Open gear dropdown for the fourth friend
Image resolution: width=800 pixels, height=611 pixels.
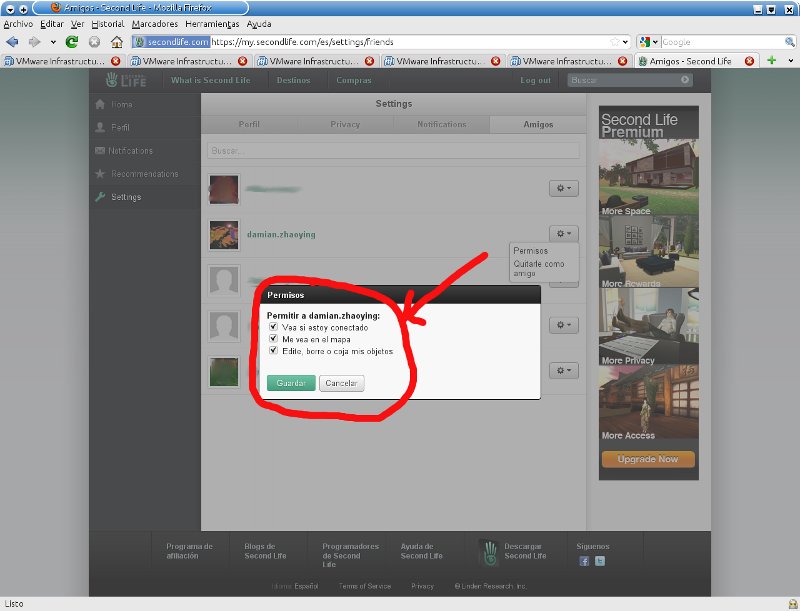564,325
